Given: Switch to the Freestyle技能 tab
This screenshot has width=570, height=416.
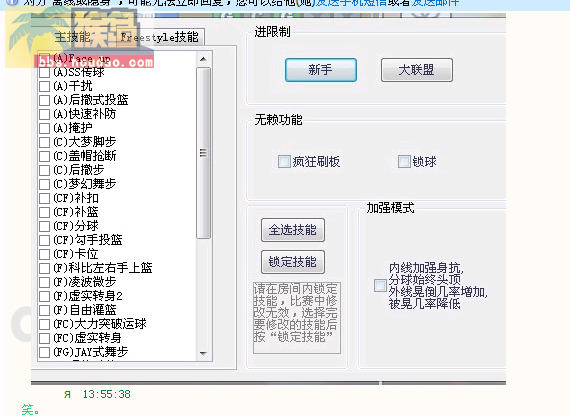Looking at the screenshot, I should tap(159, 37).
